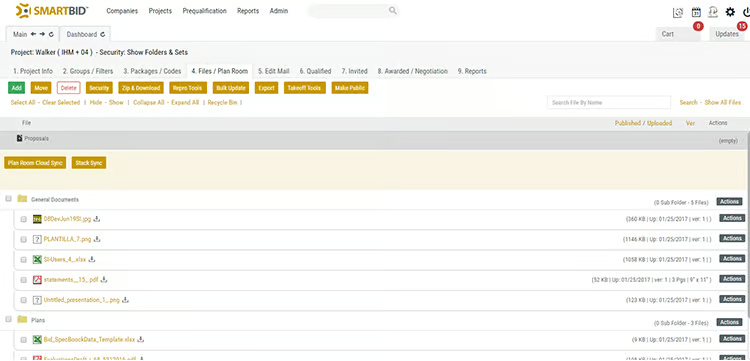Download statements__15_.pdf via its download icon
The width and height of the screenshot is (750, 361).
pos(104,280)
